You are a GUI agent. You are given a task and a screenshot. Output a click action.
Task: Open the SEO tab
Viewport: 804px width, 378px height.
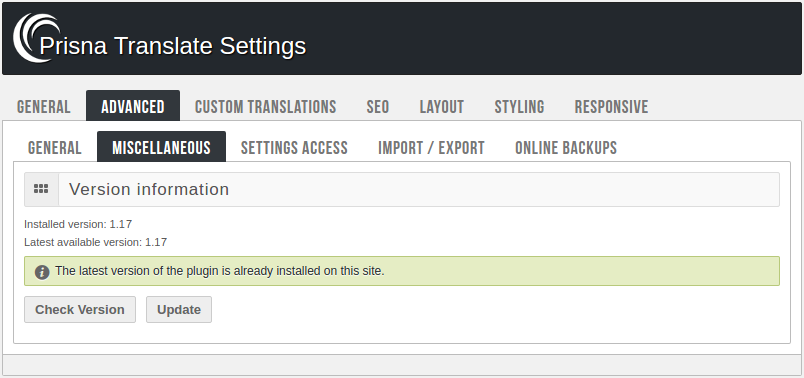(378, 107)
